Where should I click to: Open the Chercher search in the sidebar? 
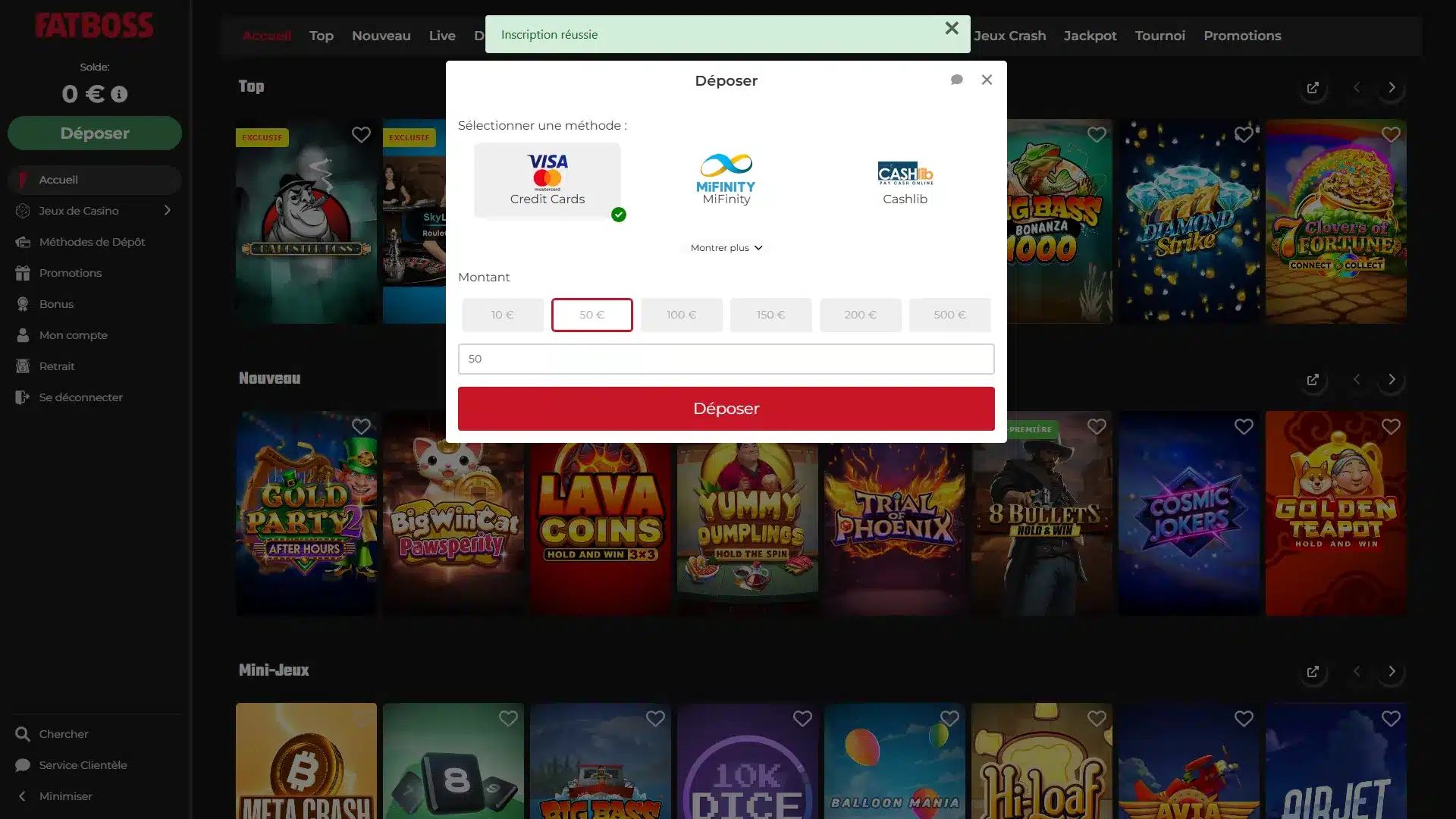coord(63,734)
